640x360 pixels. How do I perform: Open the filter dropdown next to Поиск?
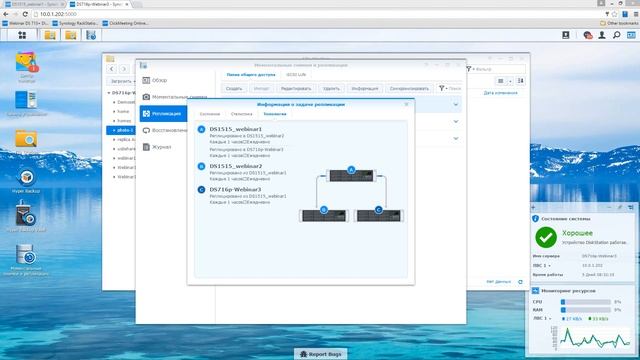(442, 88)
